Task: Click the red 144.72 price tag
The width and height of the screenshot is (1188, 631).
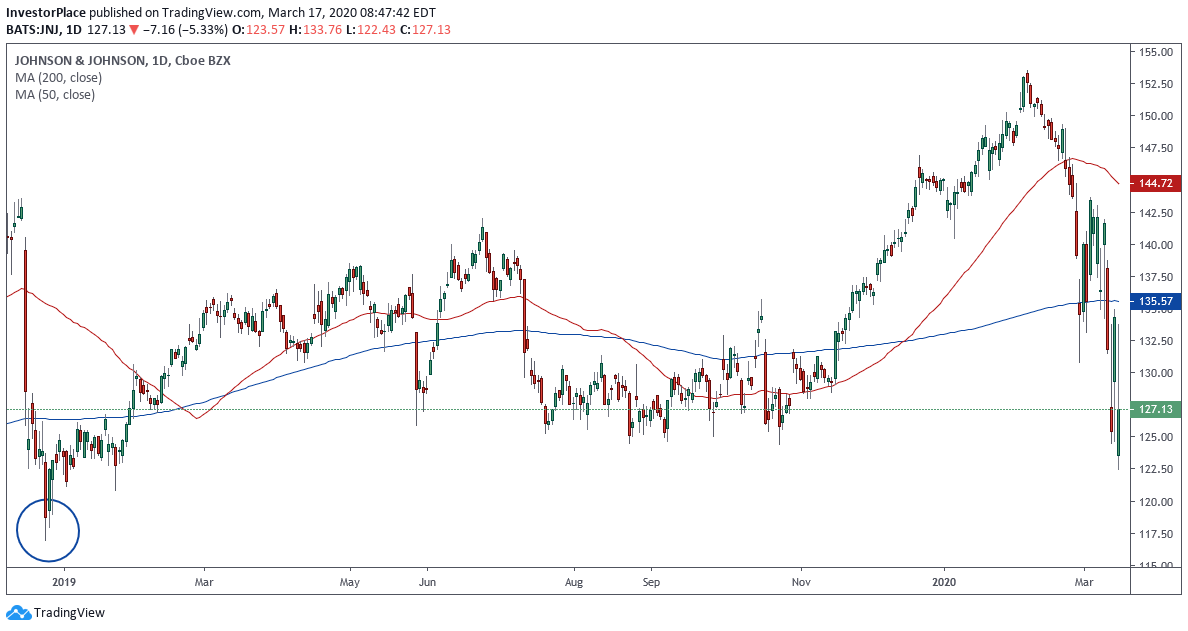Action: [x=1155, y=183]
